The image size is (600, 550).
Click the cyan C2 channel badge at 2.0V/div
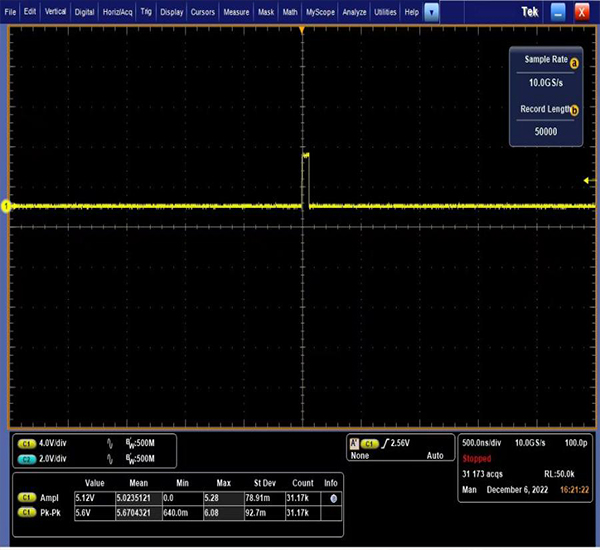24,458
